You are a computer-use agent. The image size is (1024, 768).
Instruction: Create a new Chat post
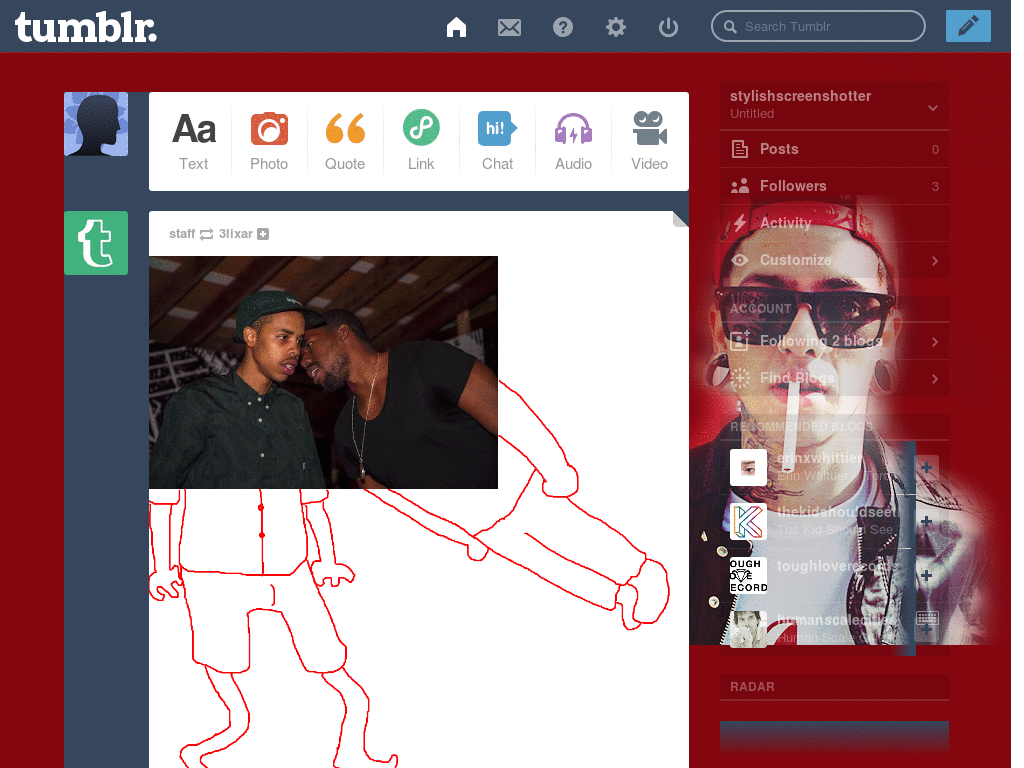pos(497,142)
